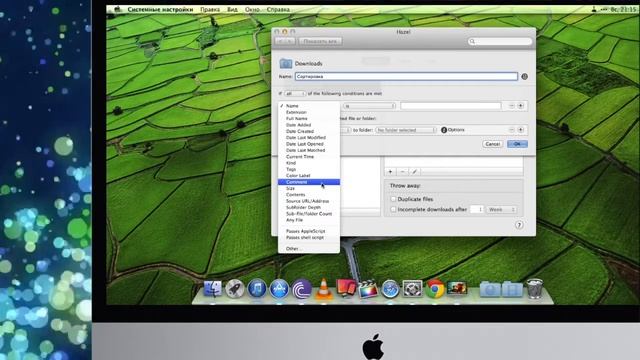Edit the rule with the pencil button

point(414,172)
